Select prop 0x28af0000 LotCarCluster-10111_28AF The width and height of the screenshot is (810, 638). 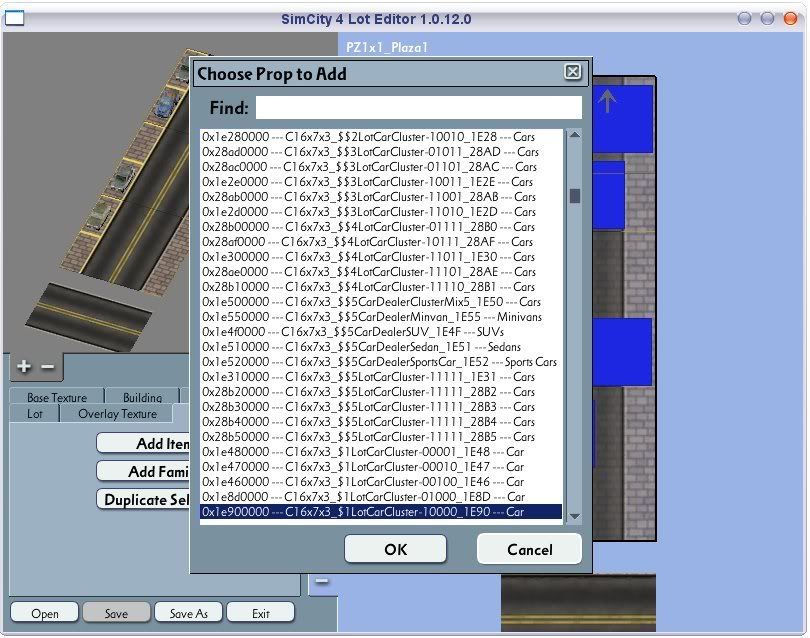point(381,242)
